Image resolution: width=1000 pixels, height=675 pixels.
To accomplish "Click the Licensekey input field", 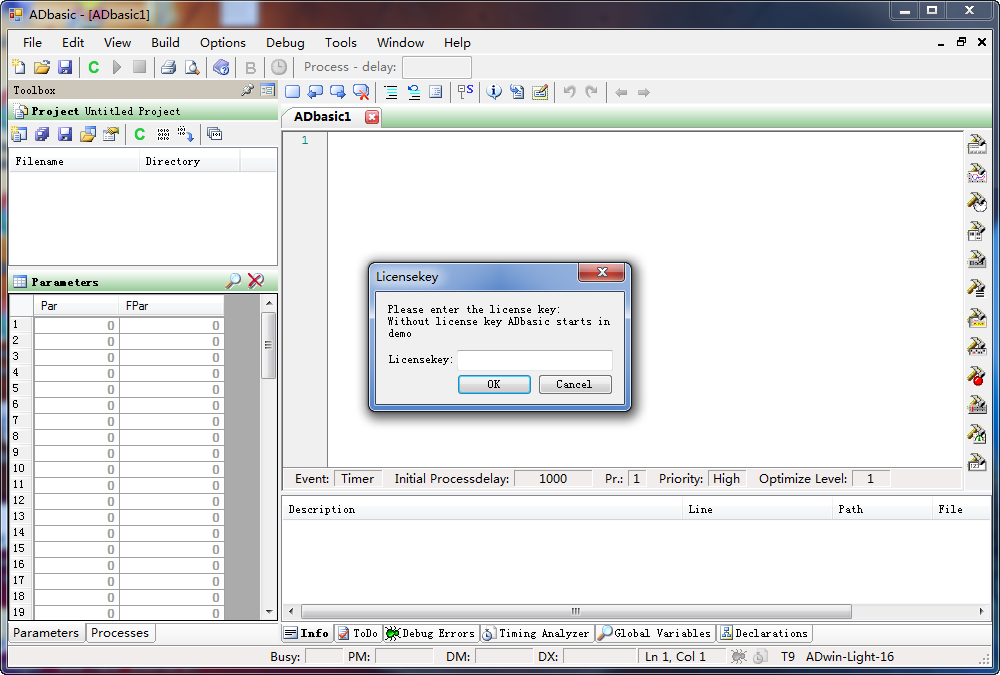I will [534, 360].
